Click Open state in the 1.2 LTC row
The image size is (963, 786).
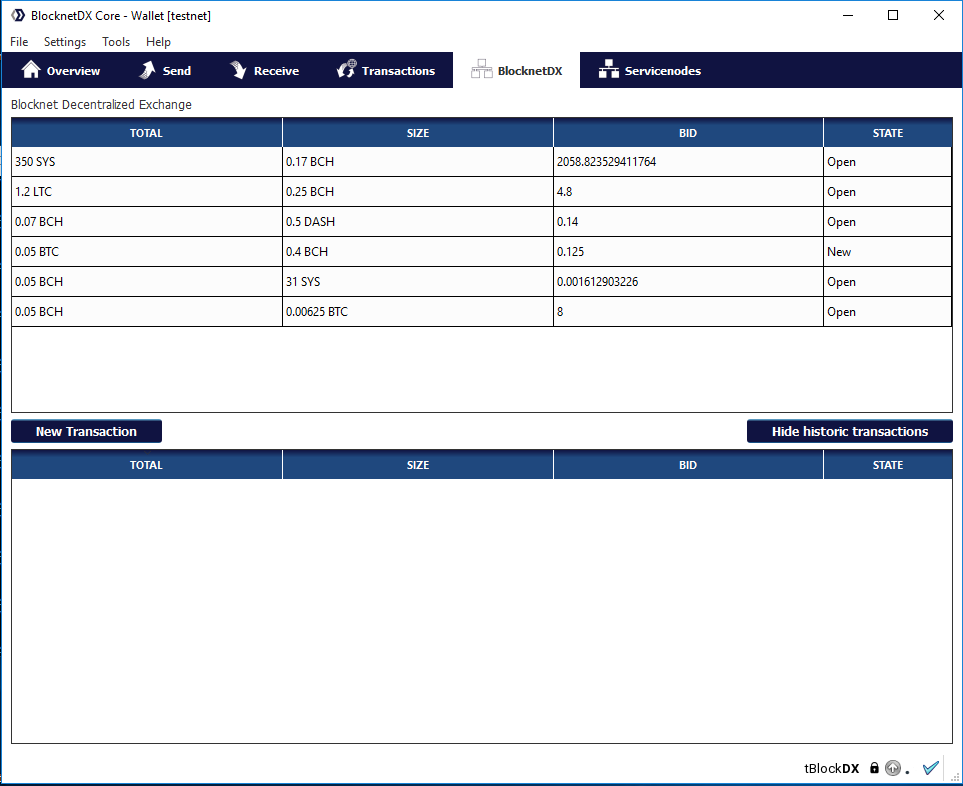click(887, 192)
